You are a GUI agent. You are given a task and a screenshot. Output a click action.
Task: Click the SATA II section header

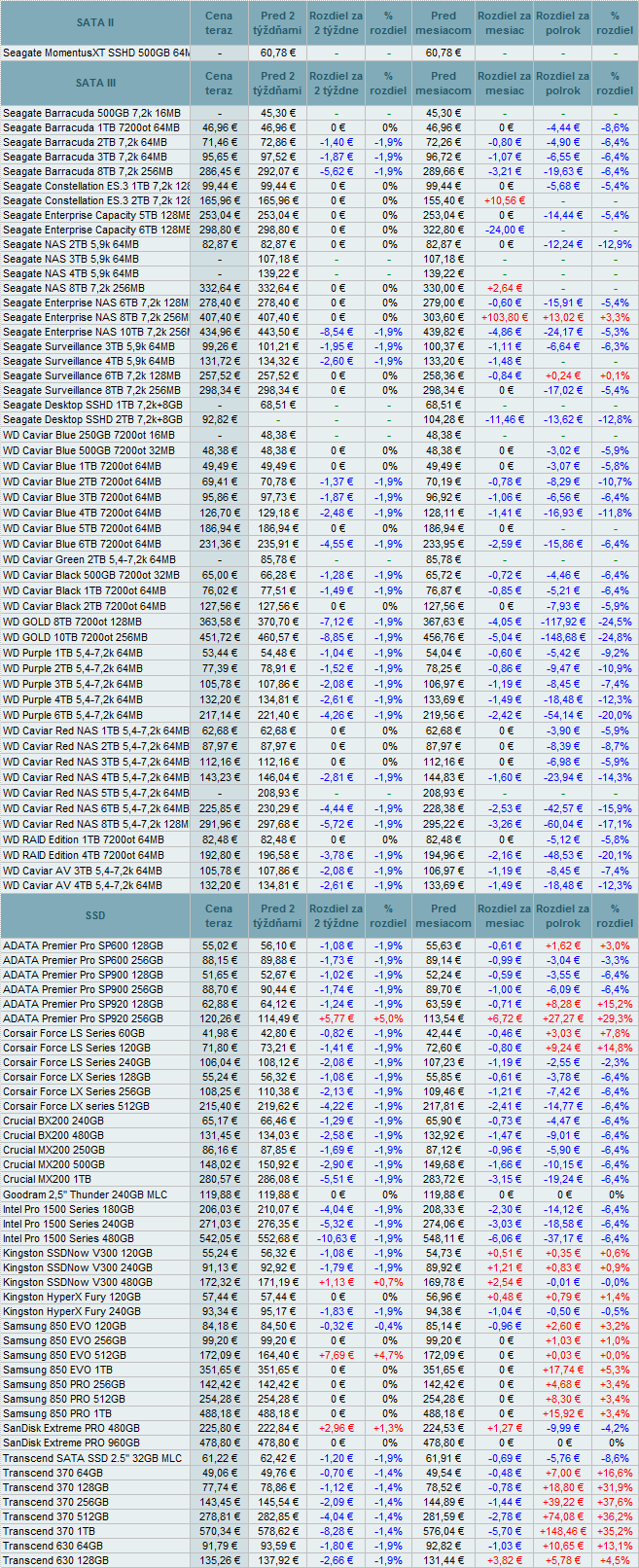pos(95,22)
